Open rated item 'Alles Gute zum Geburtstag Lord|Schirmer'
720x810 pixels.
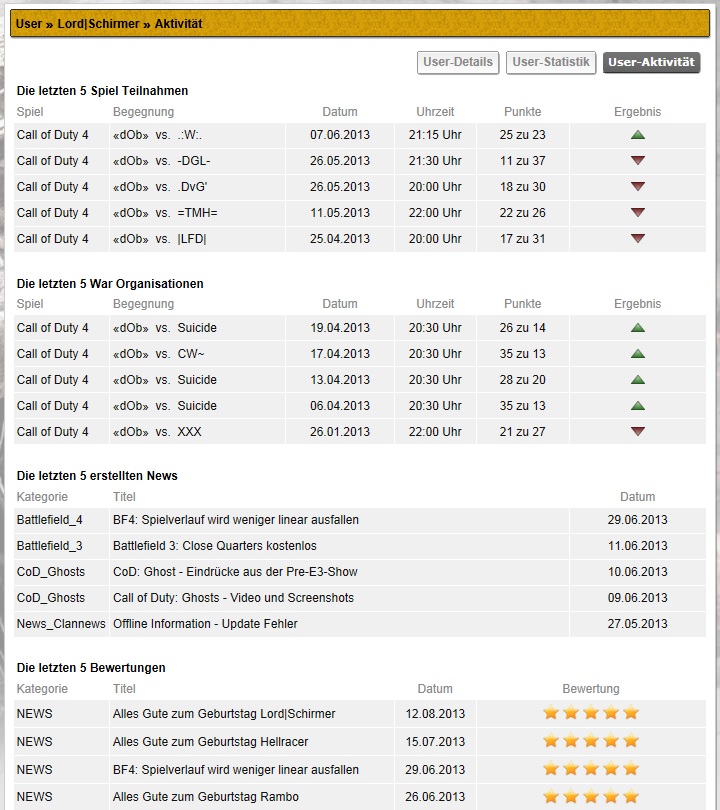pyautogui.click(x=224, y=713)
